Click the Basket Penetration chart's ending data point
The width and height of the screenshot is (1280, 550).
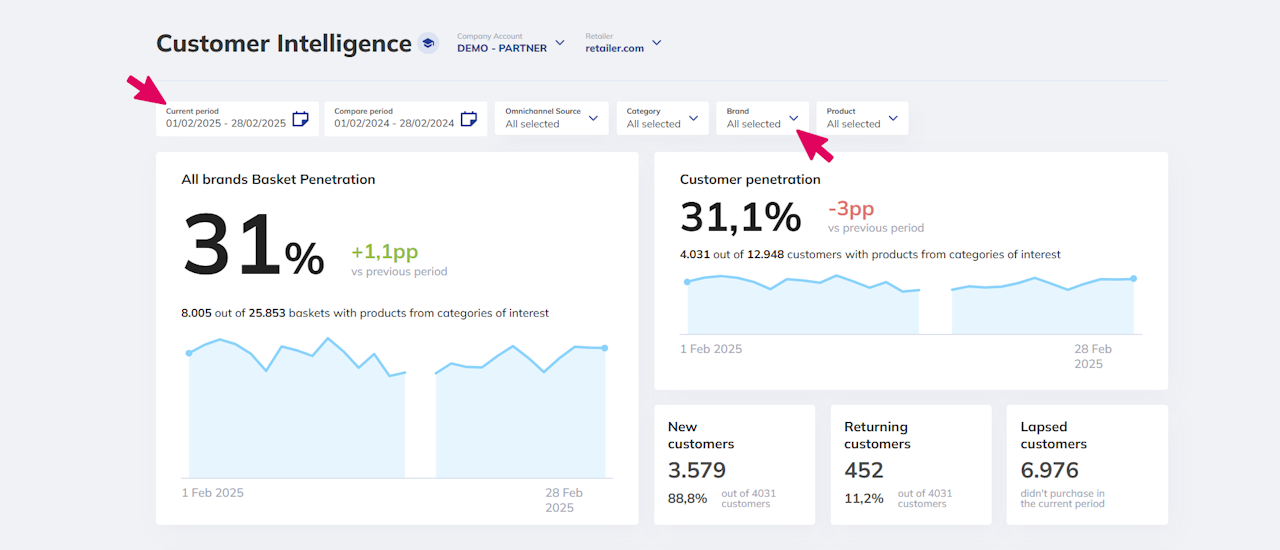605,348
